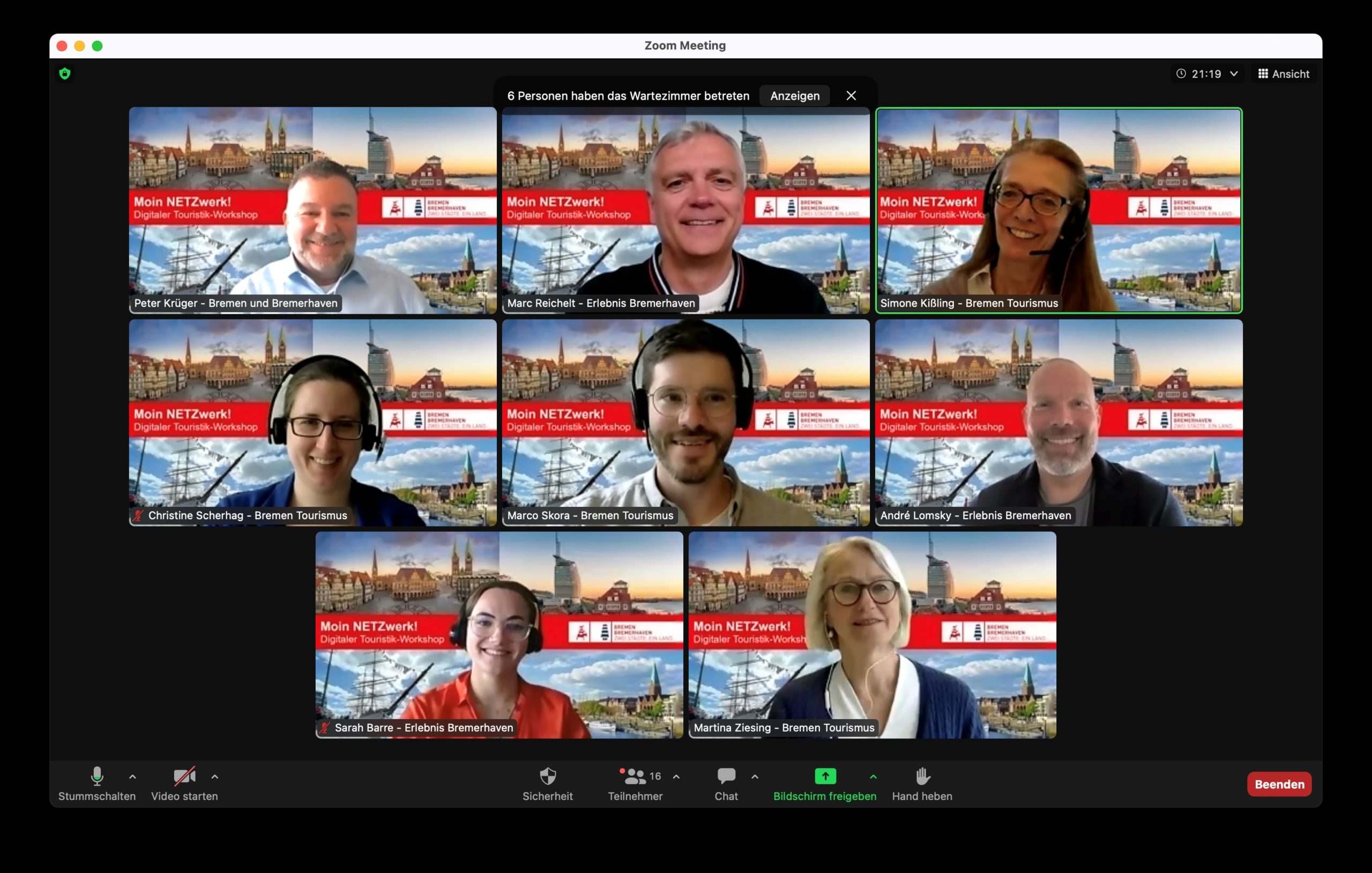Select Martina Ziesing's video tile
The height and width of the screenshot is (873, 1372).
click(873, 635)
